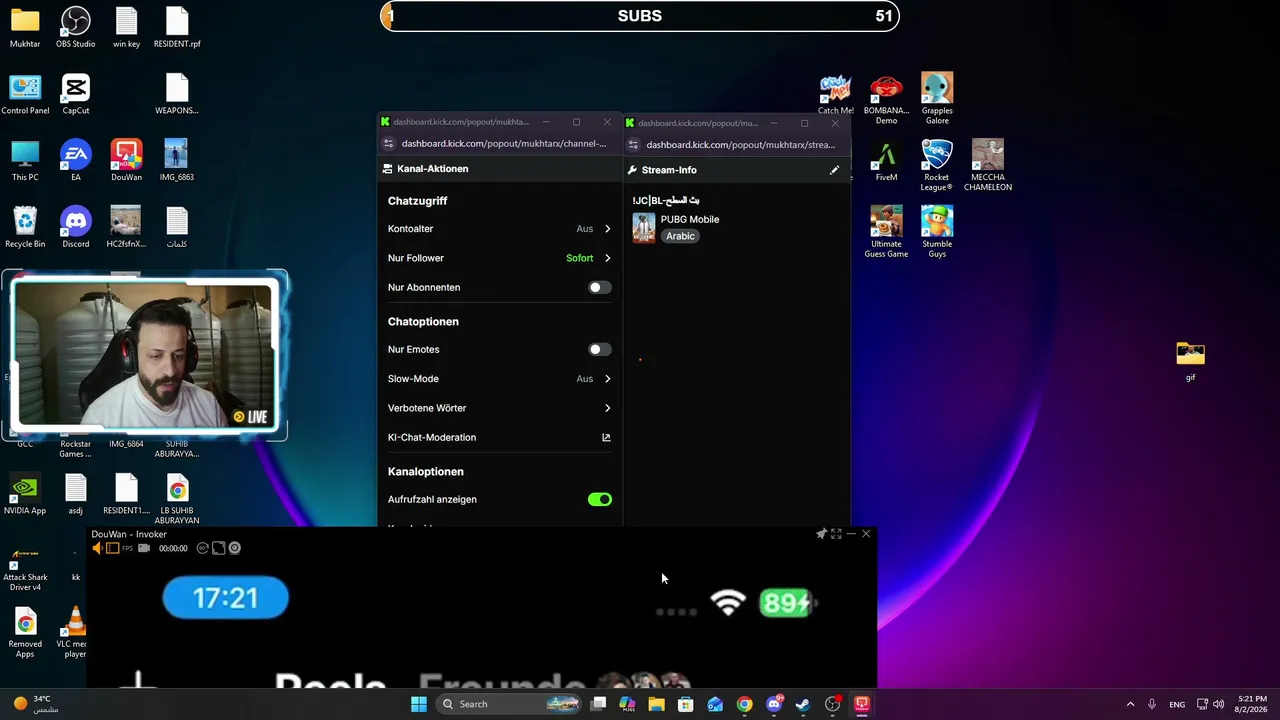Select the Control Panel desktop icon
Image resolution: width=1280 pixels, height=720 pixels.
click(25, 94)
